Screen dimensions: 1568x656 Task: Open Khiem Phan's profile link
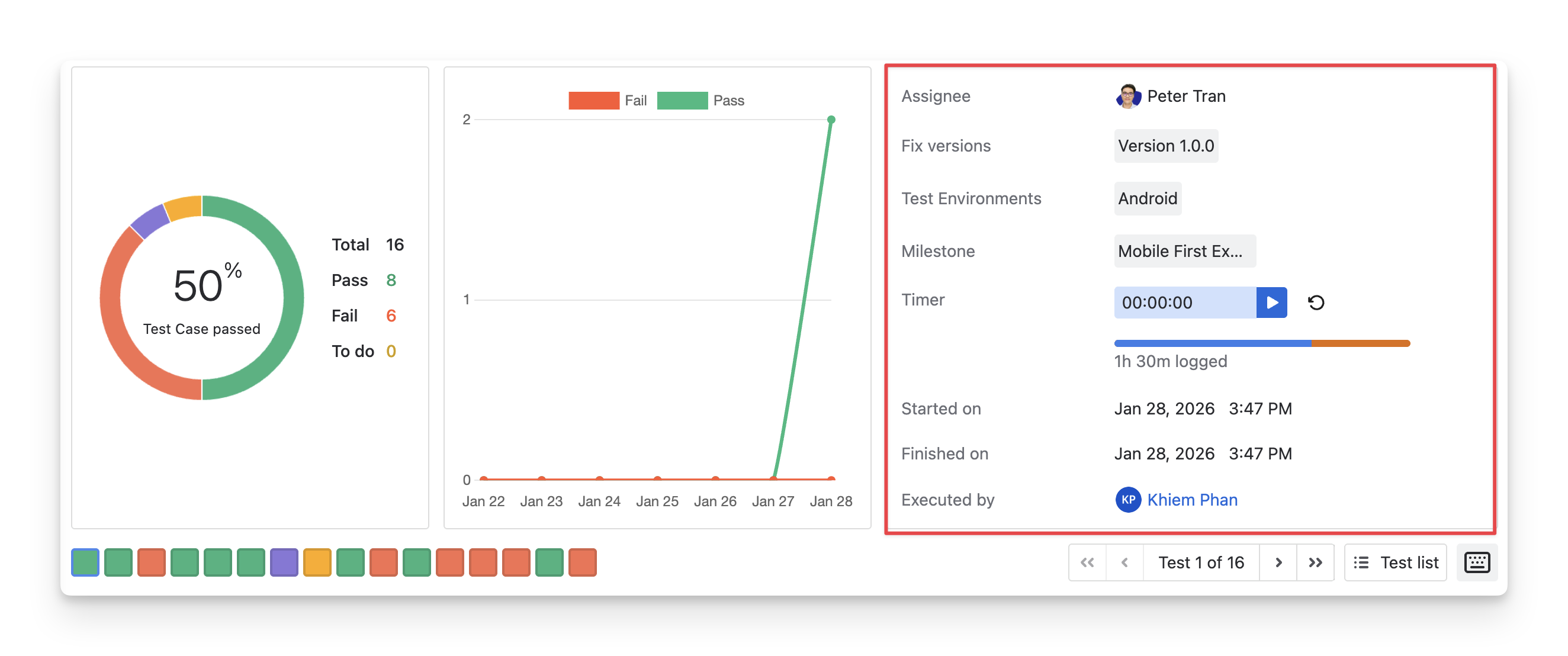click(x=1192, y=500)
